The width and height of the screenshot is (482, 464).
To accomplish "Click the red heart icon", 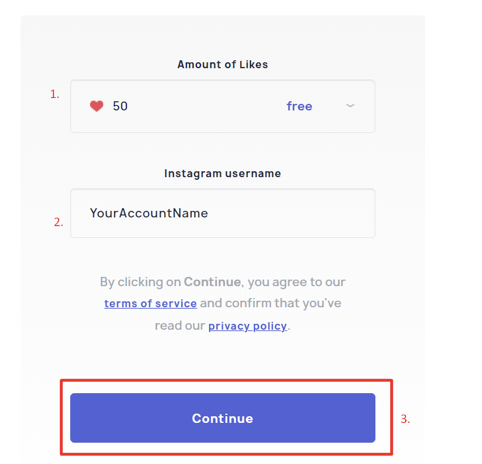I will (96, 106).
